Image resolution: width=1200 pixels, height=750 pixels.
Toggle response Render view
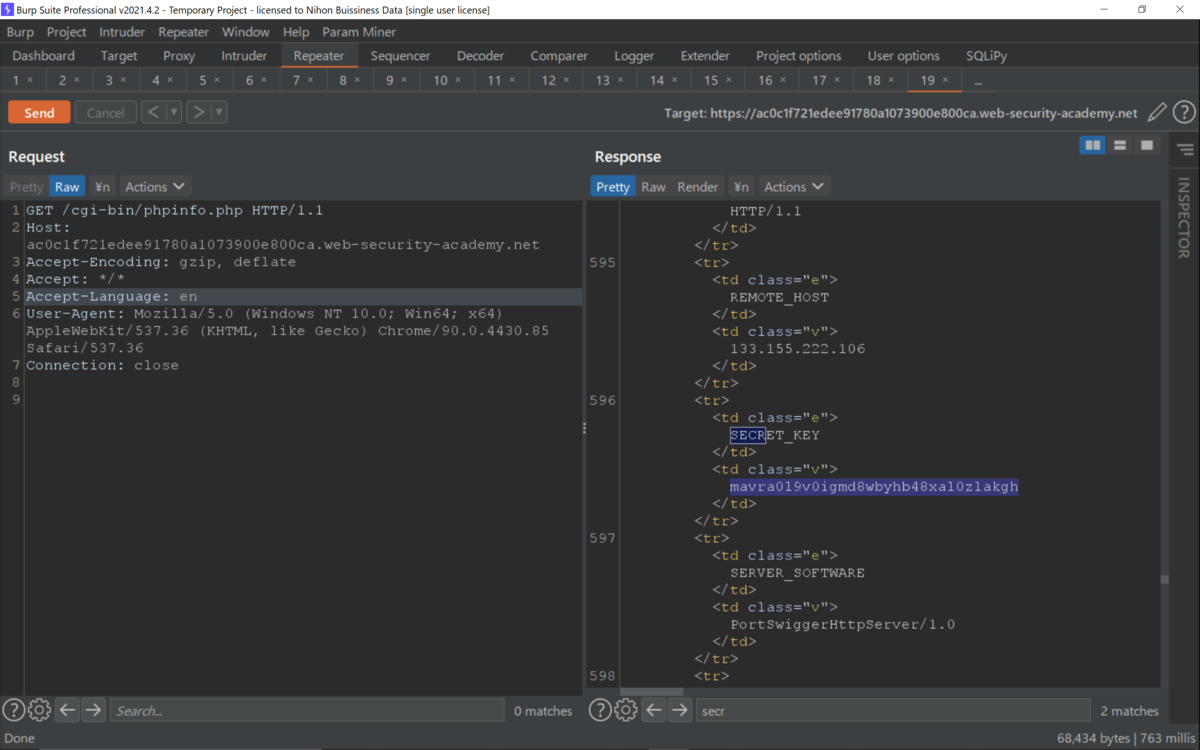pos(698,186)
